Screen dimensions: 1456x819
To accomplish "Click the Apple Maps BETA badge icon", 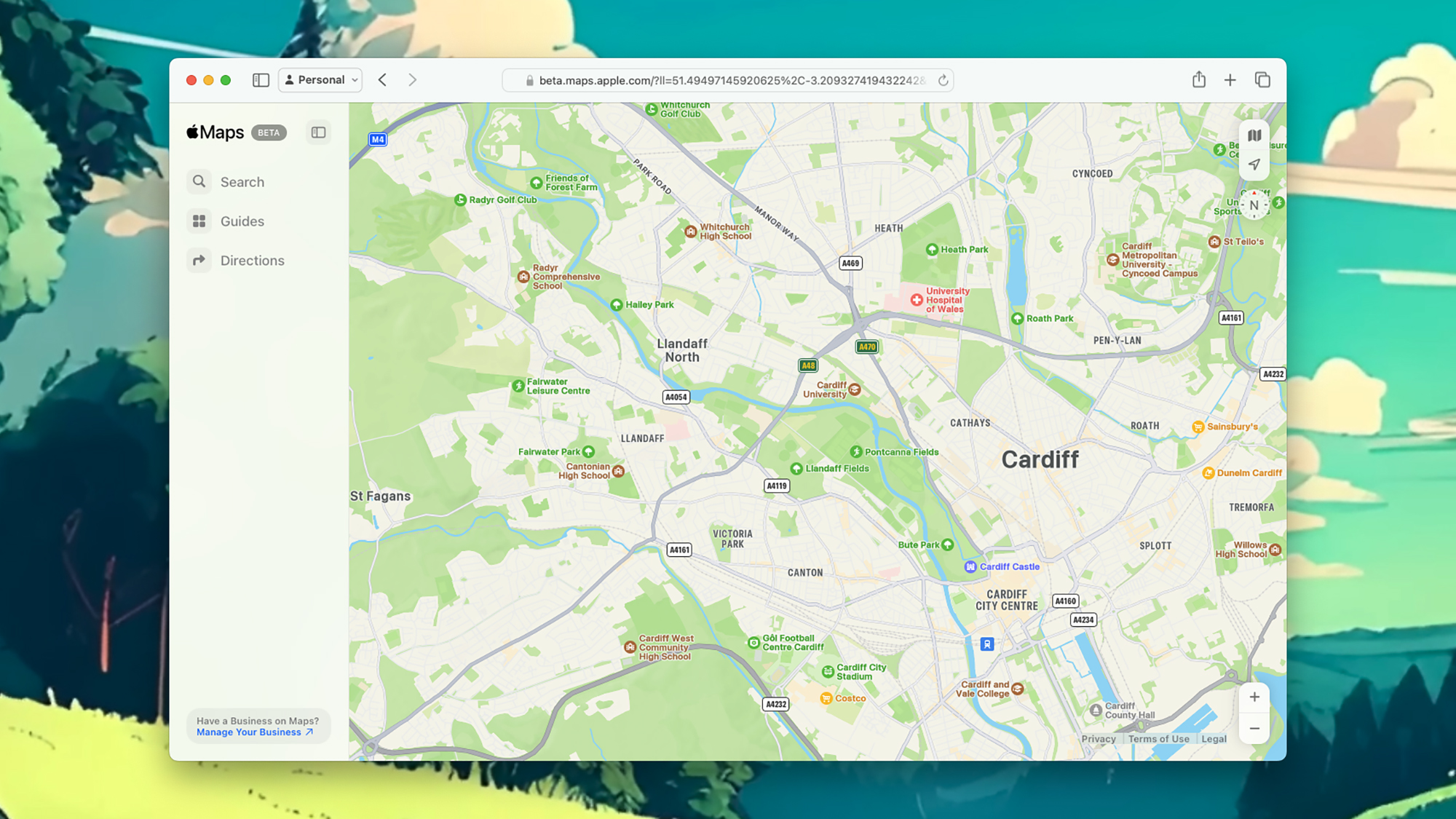I will [x=267, y=132].
